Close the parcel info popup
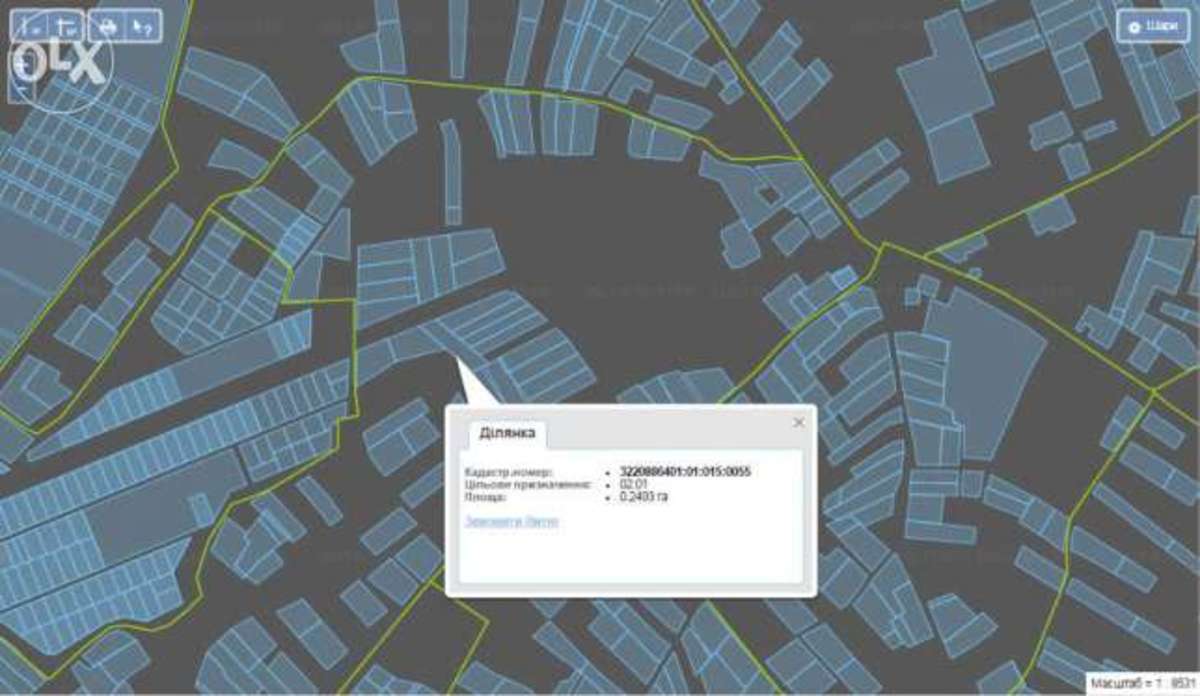 tap(798, 423)
